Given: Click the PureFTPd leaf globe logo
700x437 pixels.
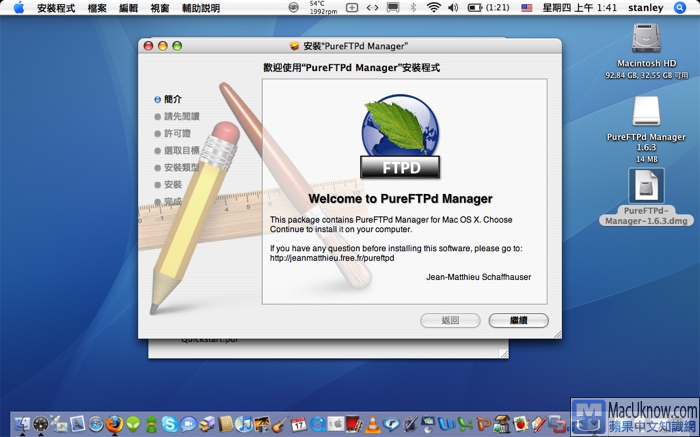Looking at the screenshot, I should coord(400,136).
